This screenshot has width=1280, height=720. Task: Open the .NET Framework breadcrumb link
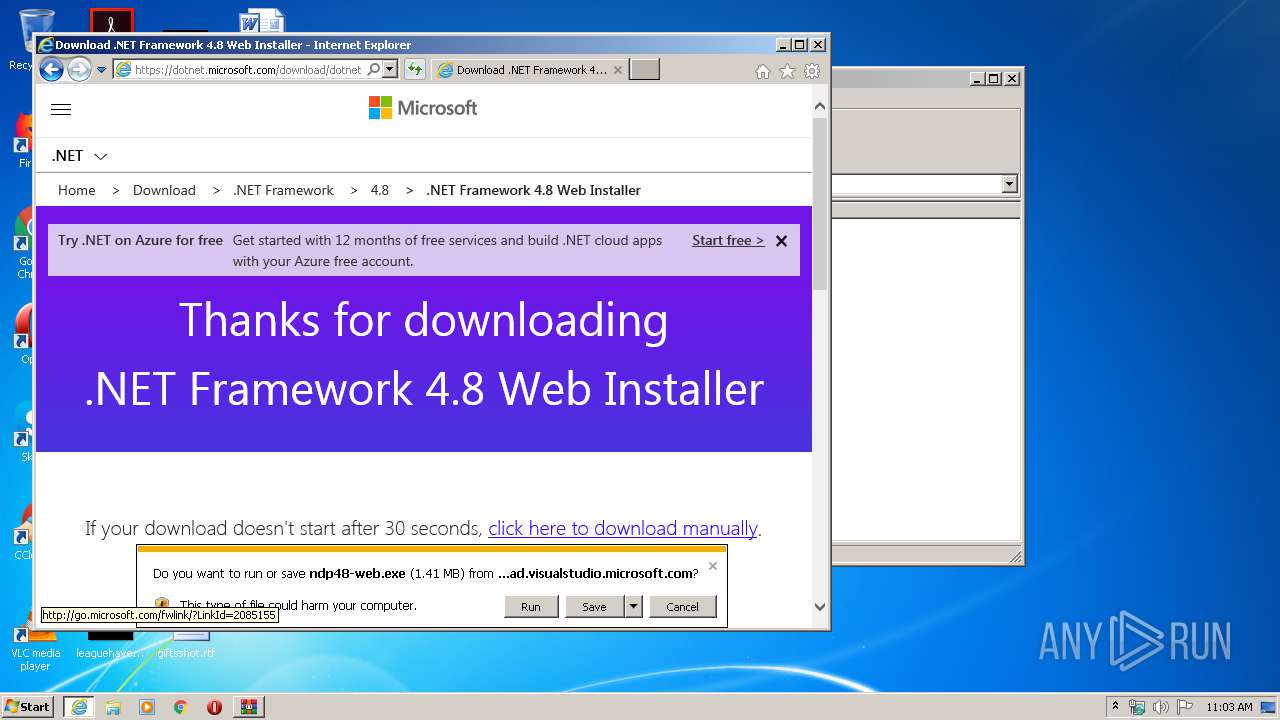283,190
